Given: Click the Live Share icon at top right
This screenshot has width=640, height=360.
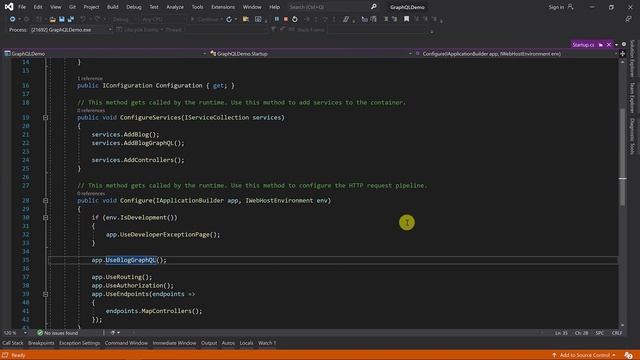Looking at the screenshot, I should coord(628,19).
